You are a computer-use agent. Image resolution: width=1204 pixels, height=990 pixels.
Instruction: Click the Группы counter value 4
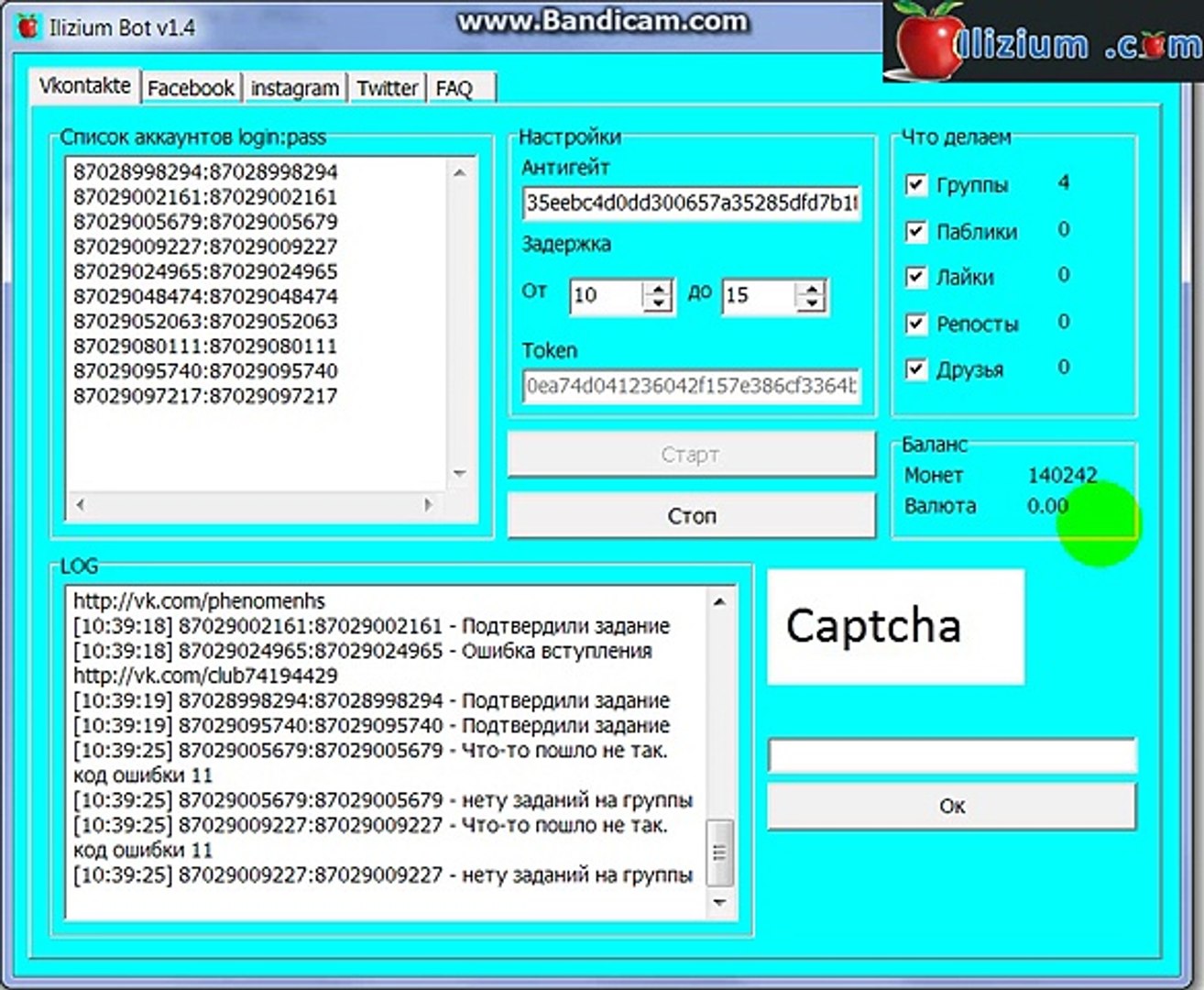click(x=1063, y=182)
